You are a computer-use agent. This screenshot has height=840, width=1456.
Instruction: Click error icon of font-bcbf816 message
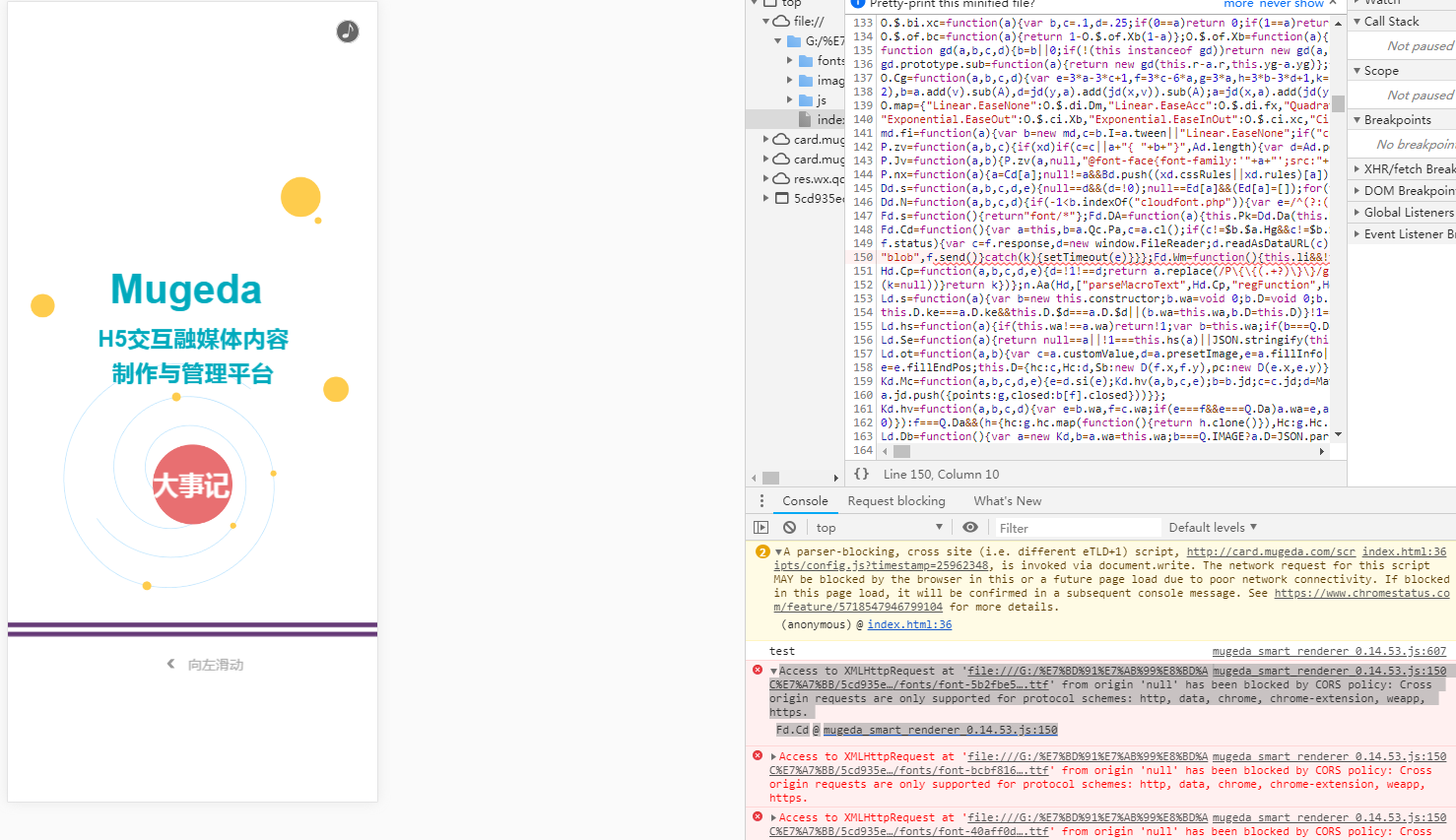click(758, 755)
